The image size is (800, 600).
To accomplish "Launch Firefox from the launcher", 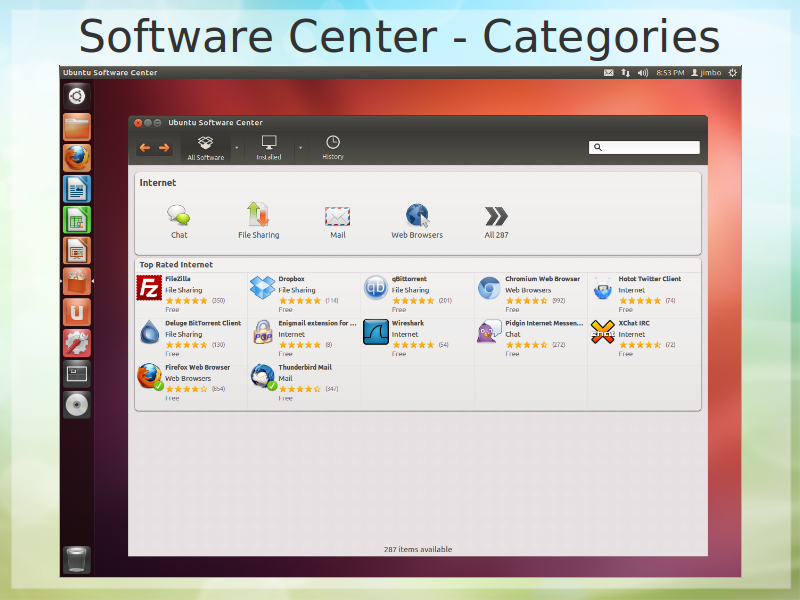I will (x=77, y=158).
